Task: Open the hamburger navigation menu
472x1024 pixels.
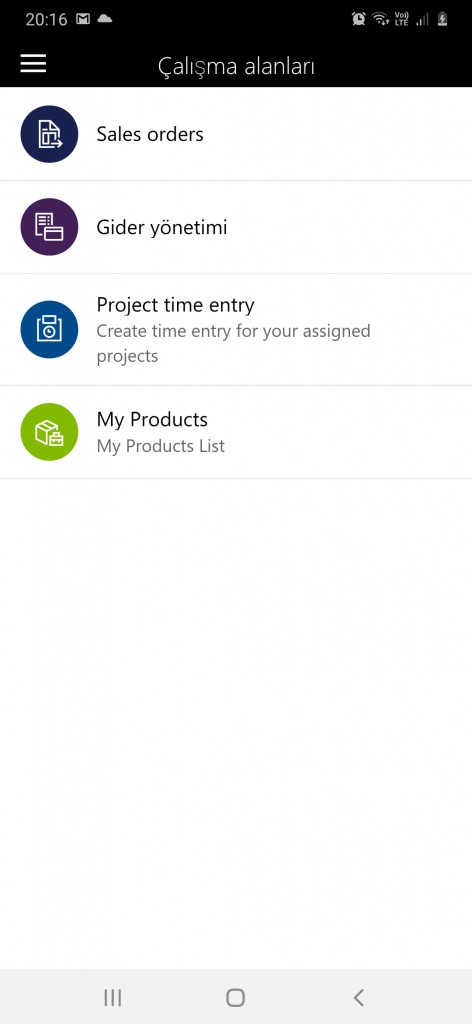Action: click(x=33, y=63)
